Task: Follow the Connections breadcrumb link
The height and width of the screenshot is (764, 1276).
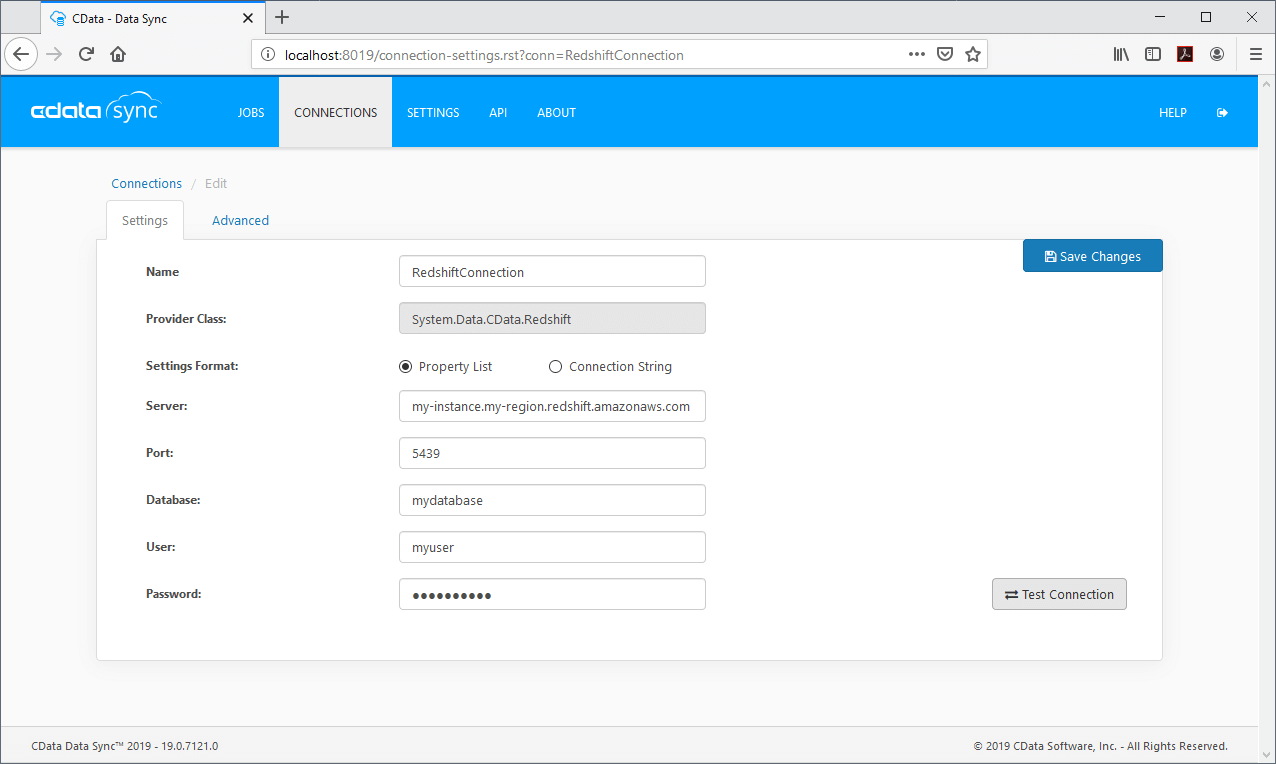Action: pyautogui.click(x=147, y=184)
